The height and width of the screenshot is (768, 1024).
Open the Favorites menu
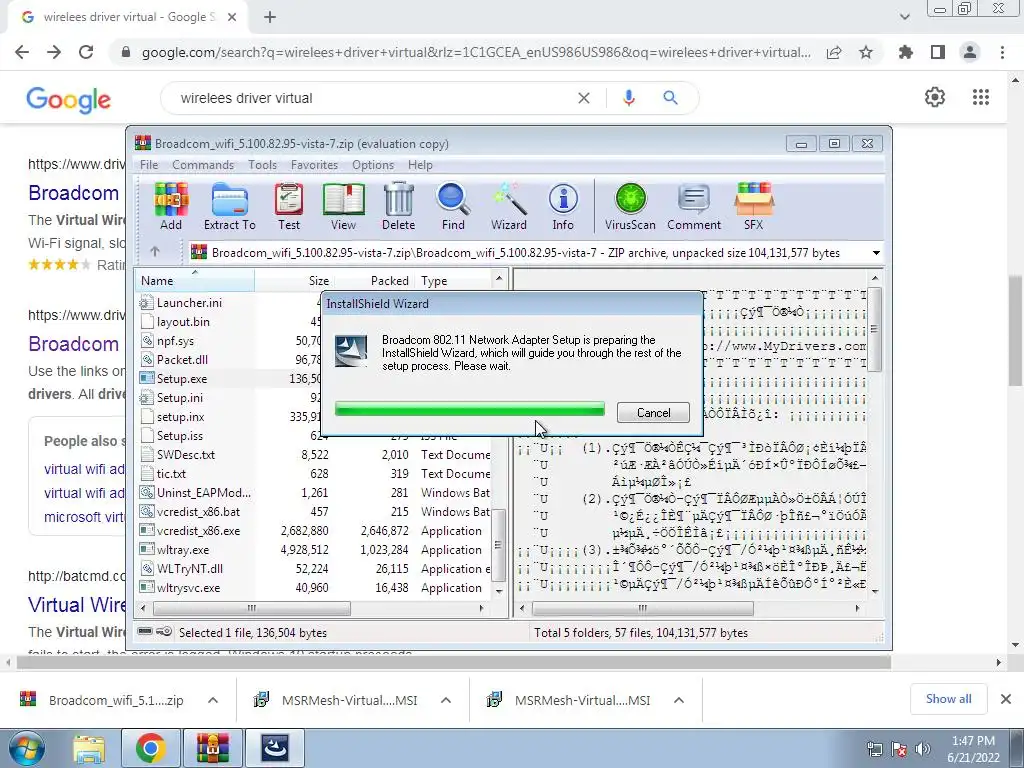(314, 165)
